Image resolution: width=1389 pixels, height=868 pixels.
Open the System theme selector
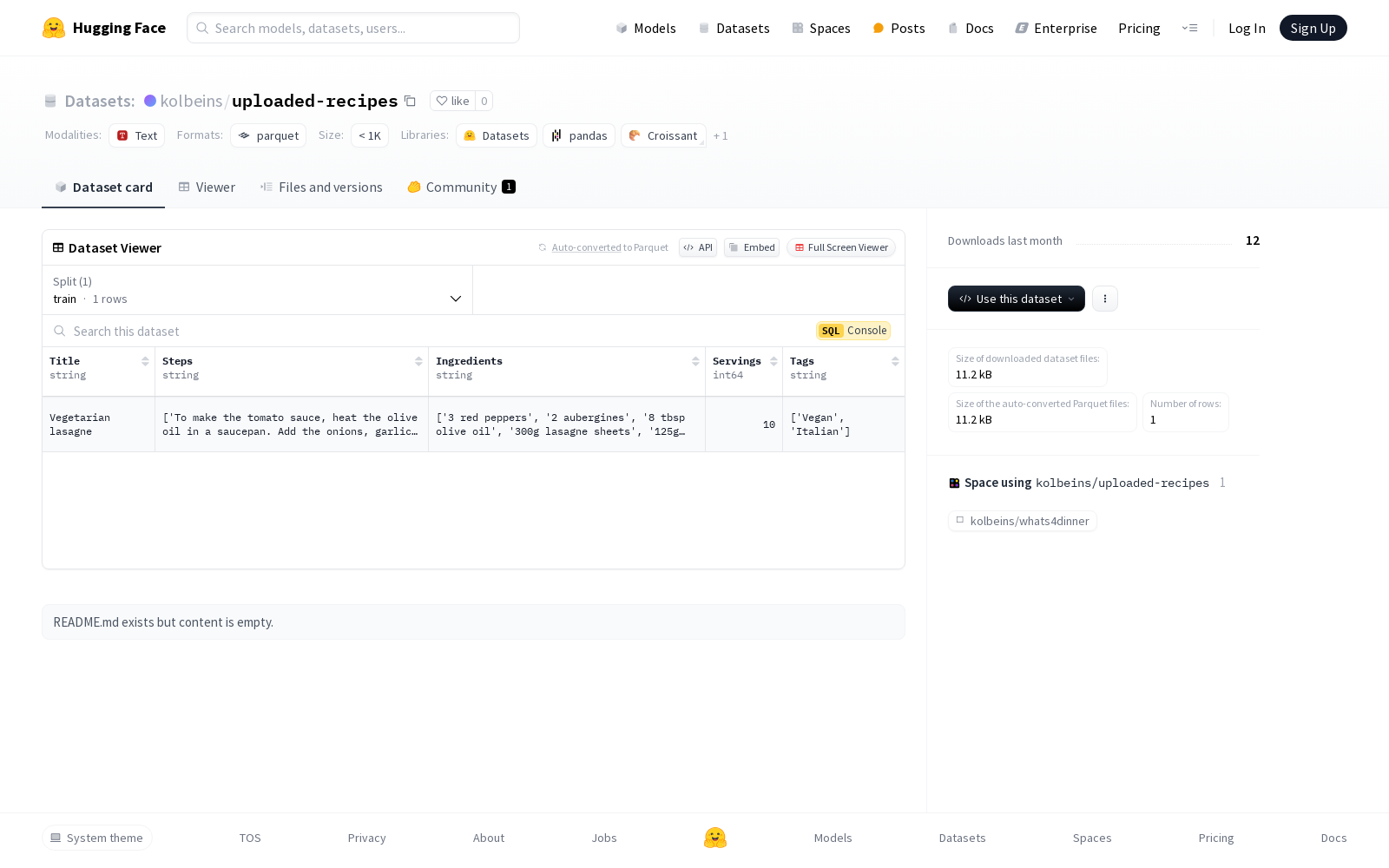pos(97,838)
